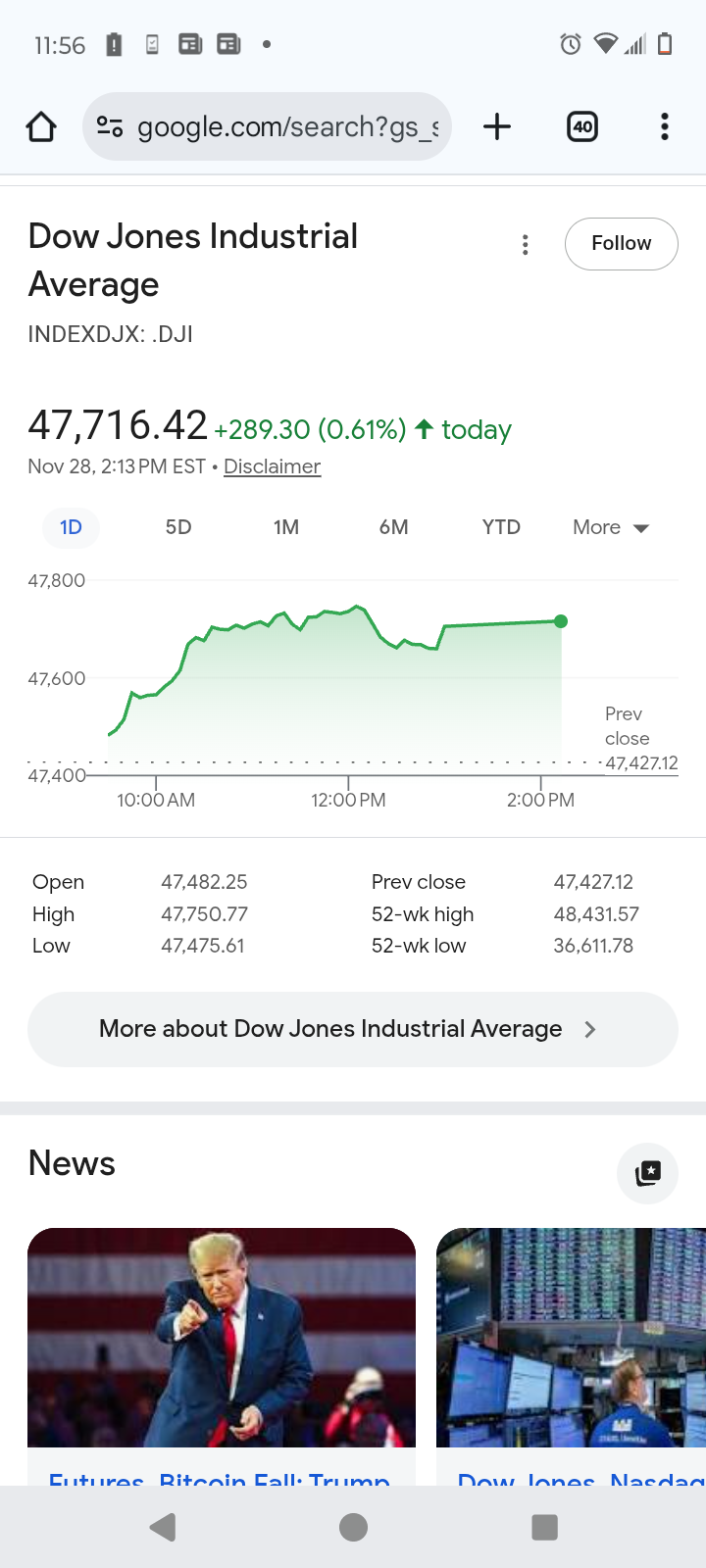Open the Disclaimer link
Viewport: 706px width, 1568px height.
point(272,466)
